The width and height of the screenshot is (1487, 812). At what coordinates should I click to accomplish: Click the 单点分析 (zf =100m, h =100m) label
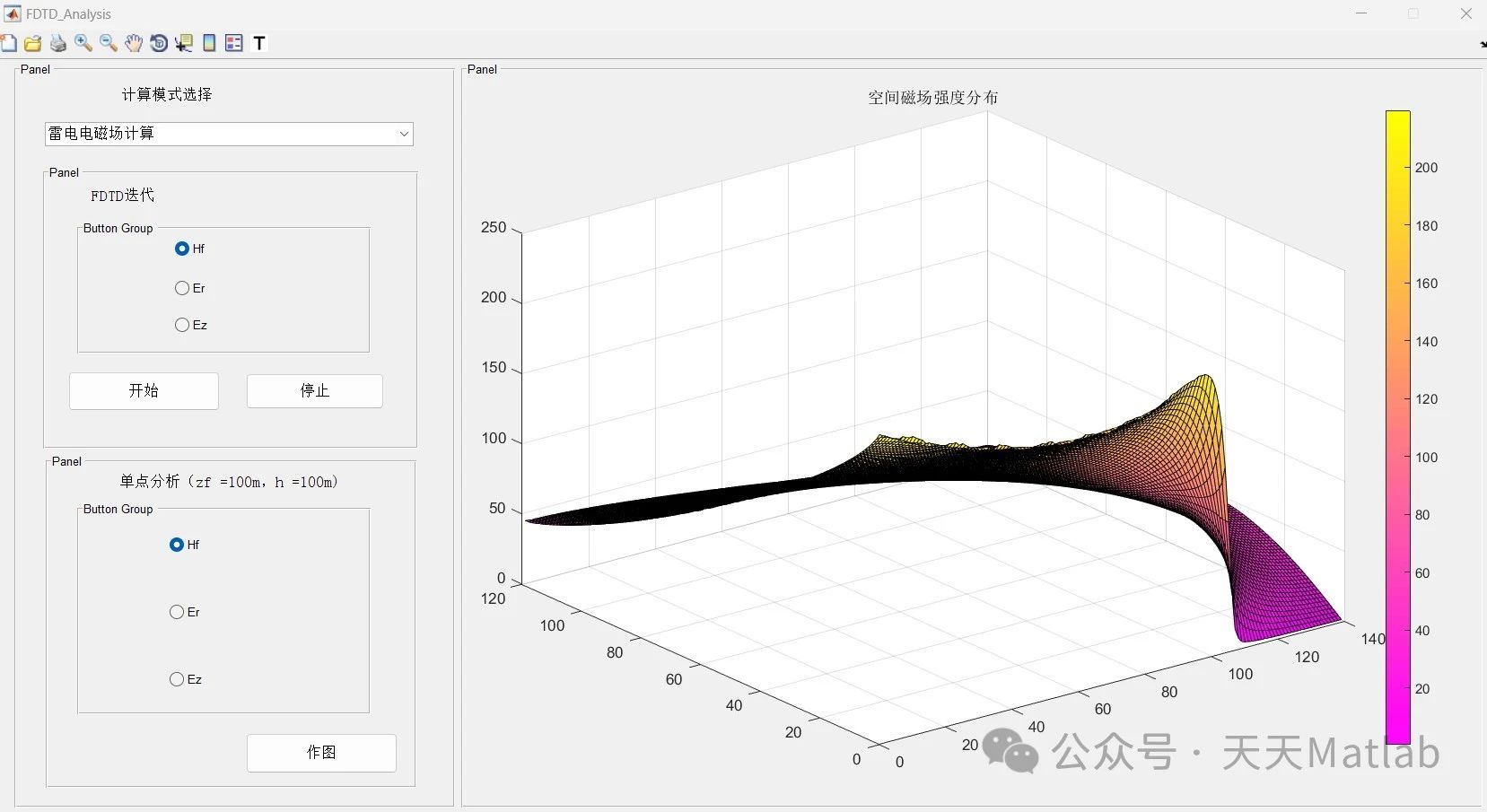point(230,482)
